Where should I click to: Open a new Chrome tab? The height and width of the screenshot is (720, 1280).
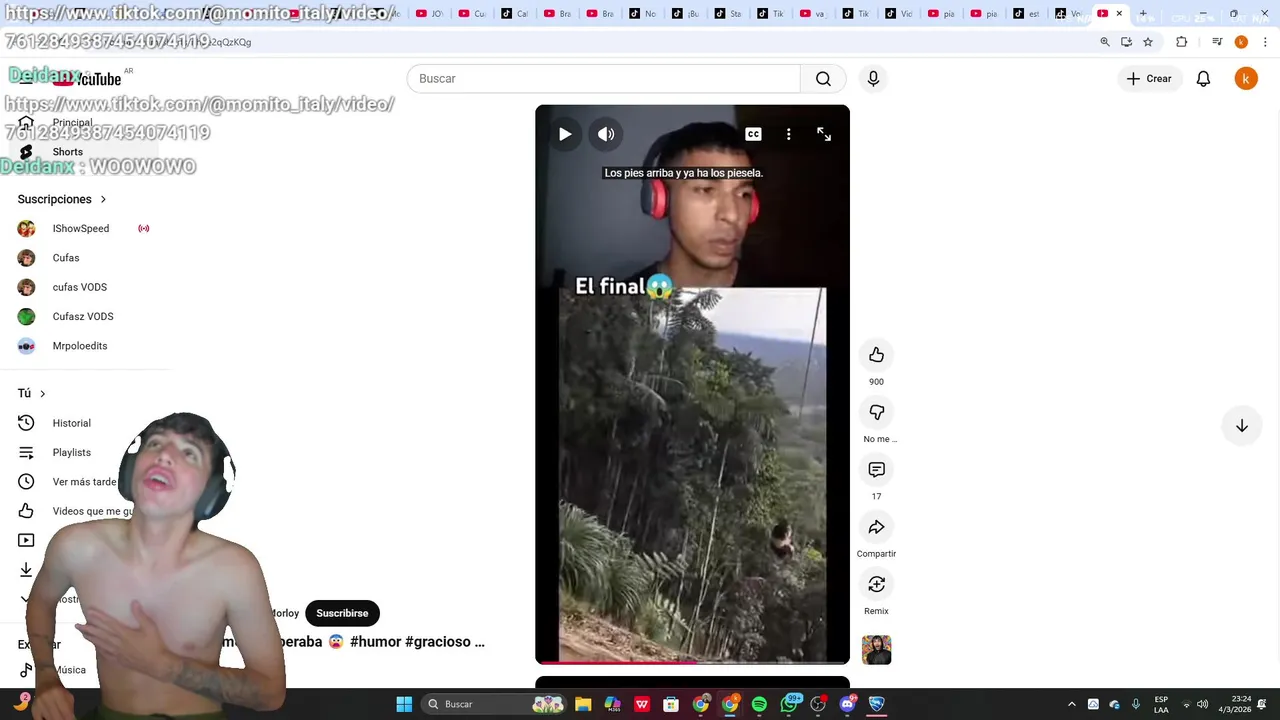pos(1143,14)
